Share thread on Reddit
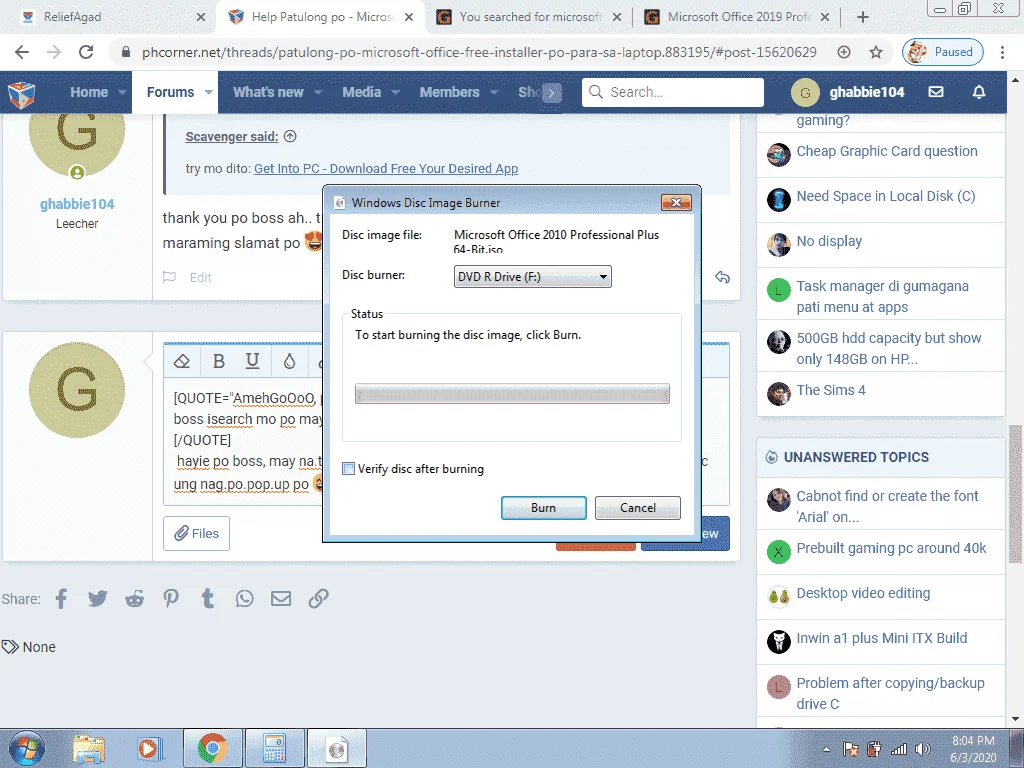Viewport: 1024px width, 768px height. coord(135,598)
